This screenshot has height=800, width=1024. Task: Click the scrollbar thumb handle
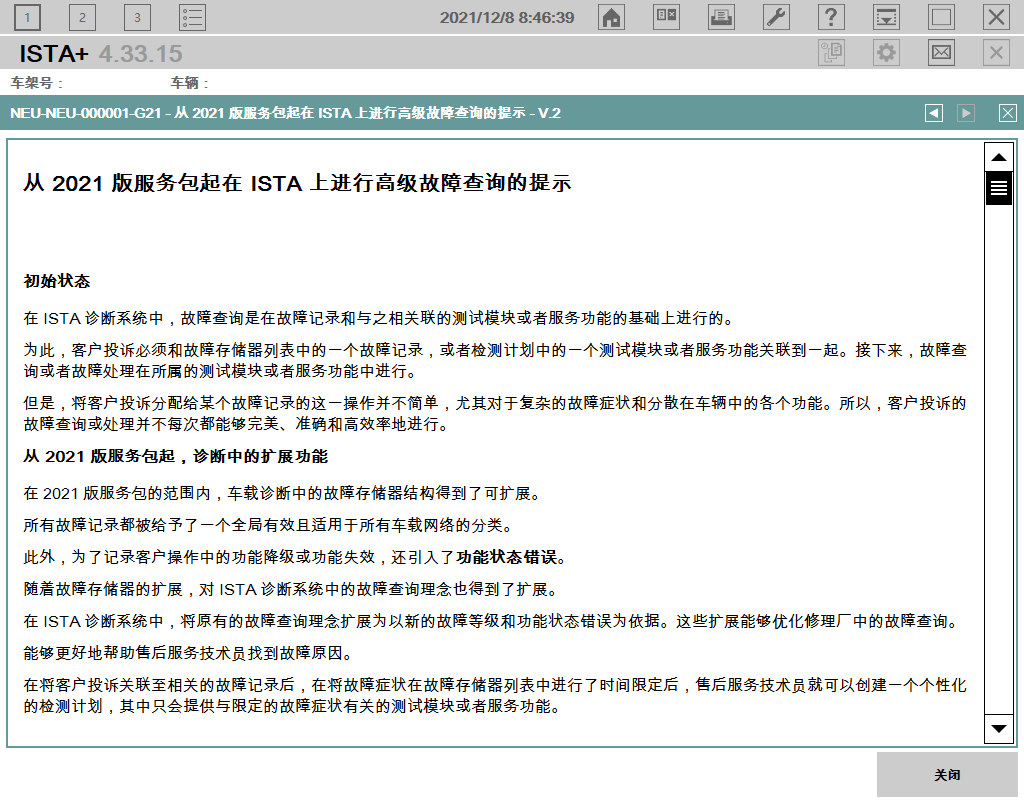tap(999, 188)
